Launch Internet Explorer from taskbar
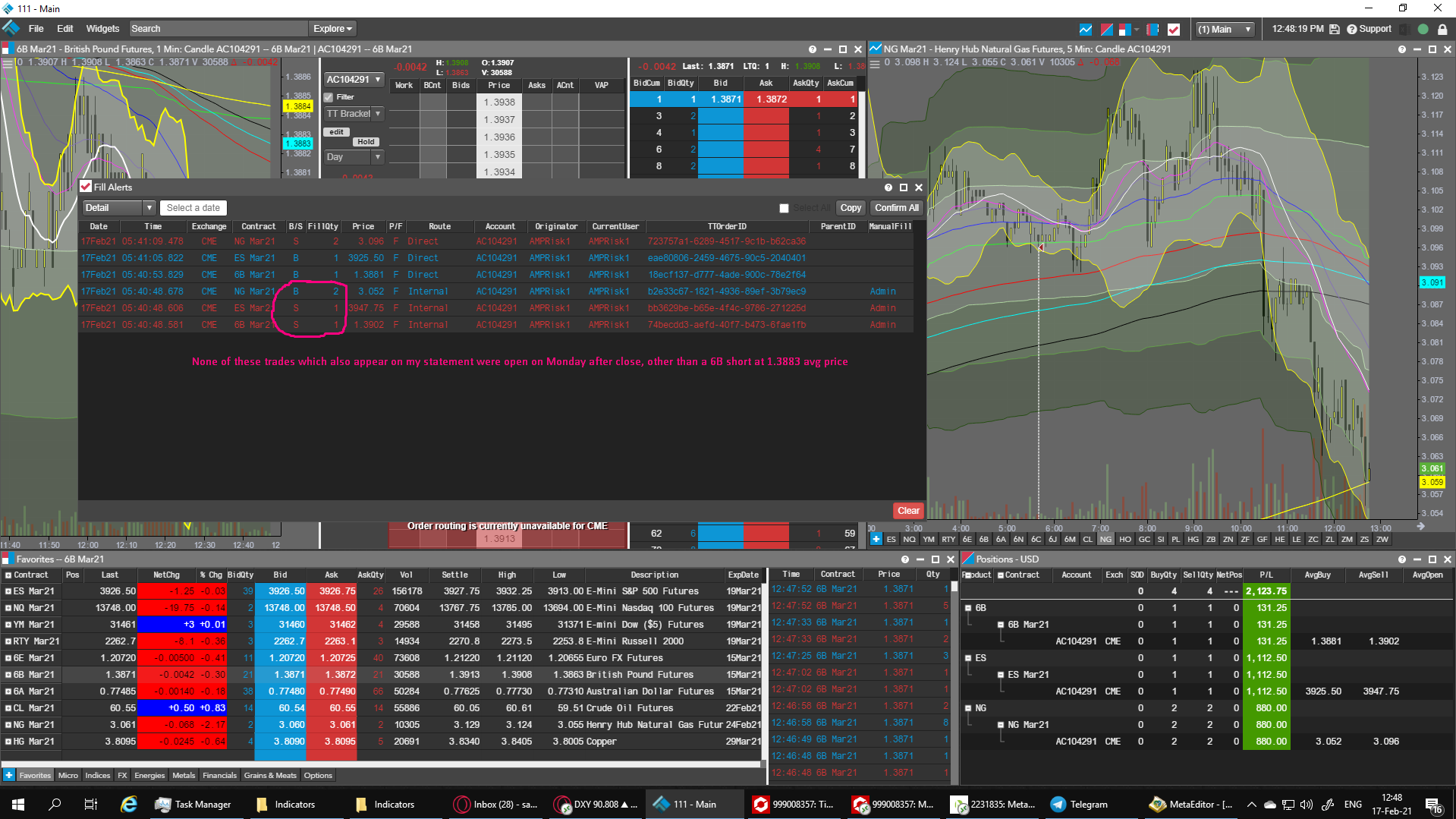Screen dimensions: 1456x819 (x=129, y=805)
